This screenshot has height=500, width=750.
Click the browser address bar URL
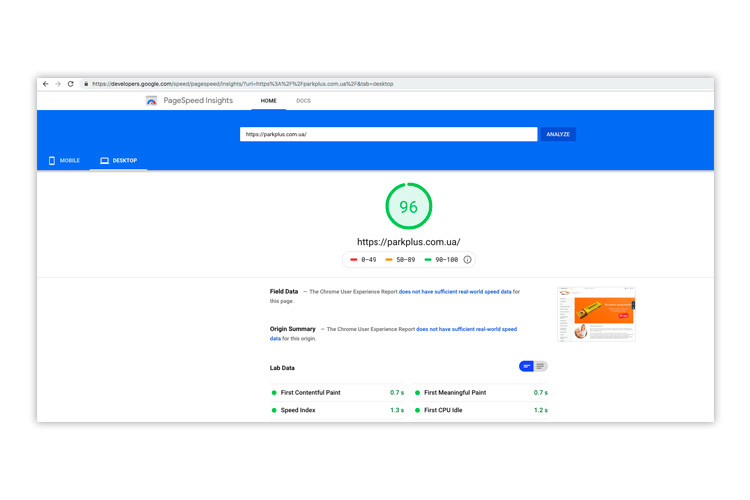tap(243, 84)
